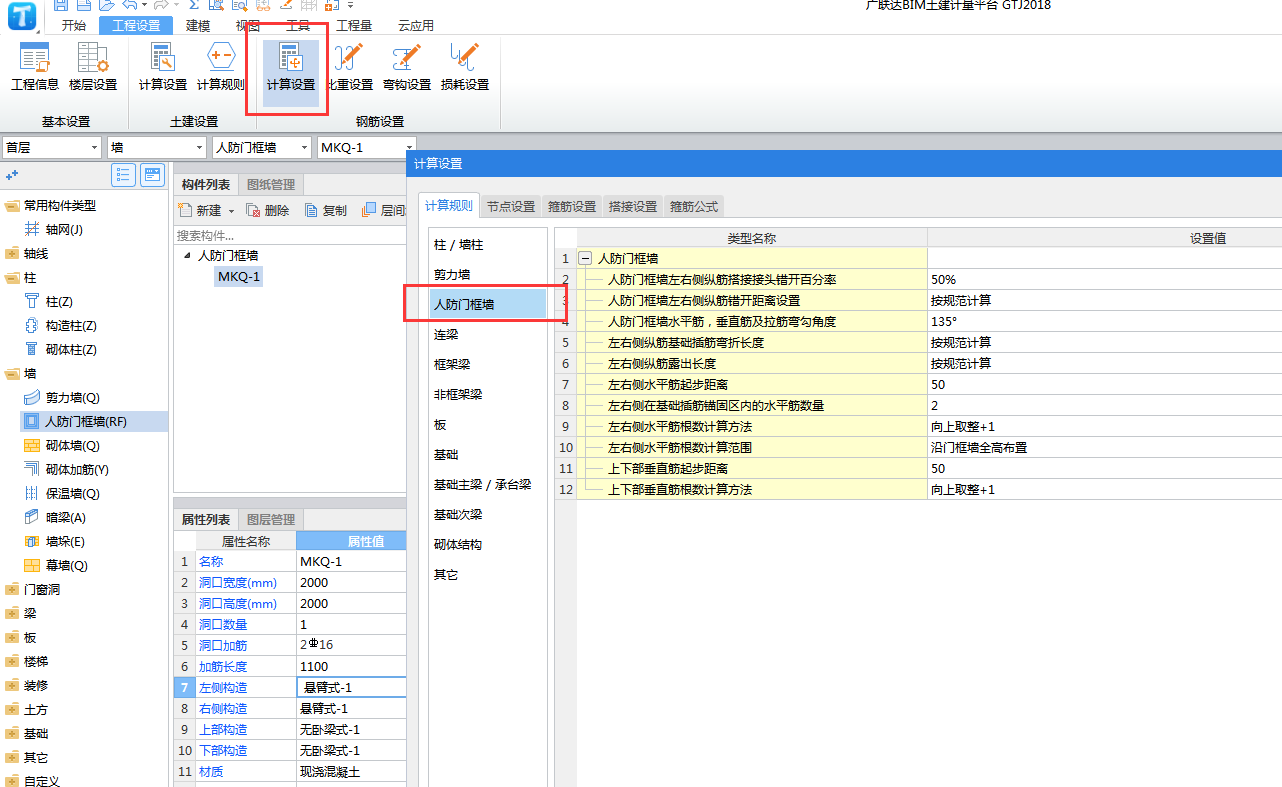Switch navigation tree to list view icon
The image size is (1282, 787).
point(124,176)
